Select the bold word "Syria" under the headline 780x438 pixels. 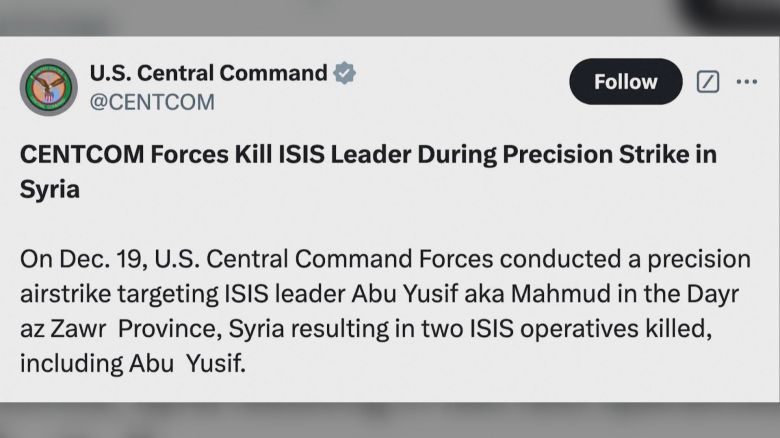[x=50, y=189]
